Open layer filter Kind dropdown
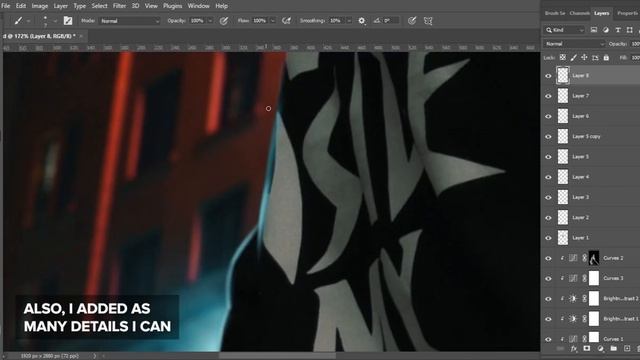Viewport: 640px width, 360px height. point(564,30)
